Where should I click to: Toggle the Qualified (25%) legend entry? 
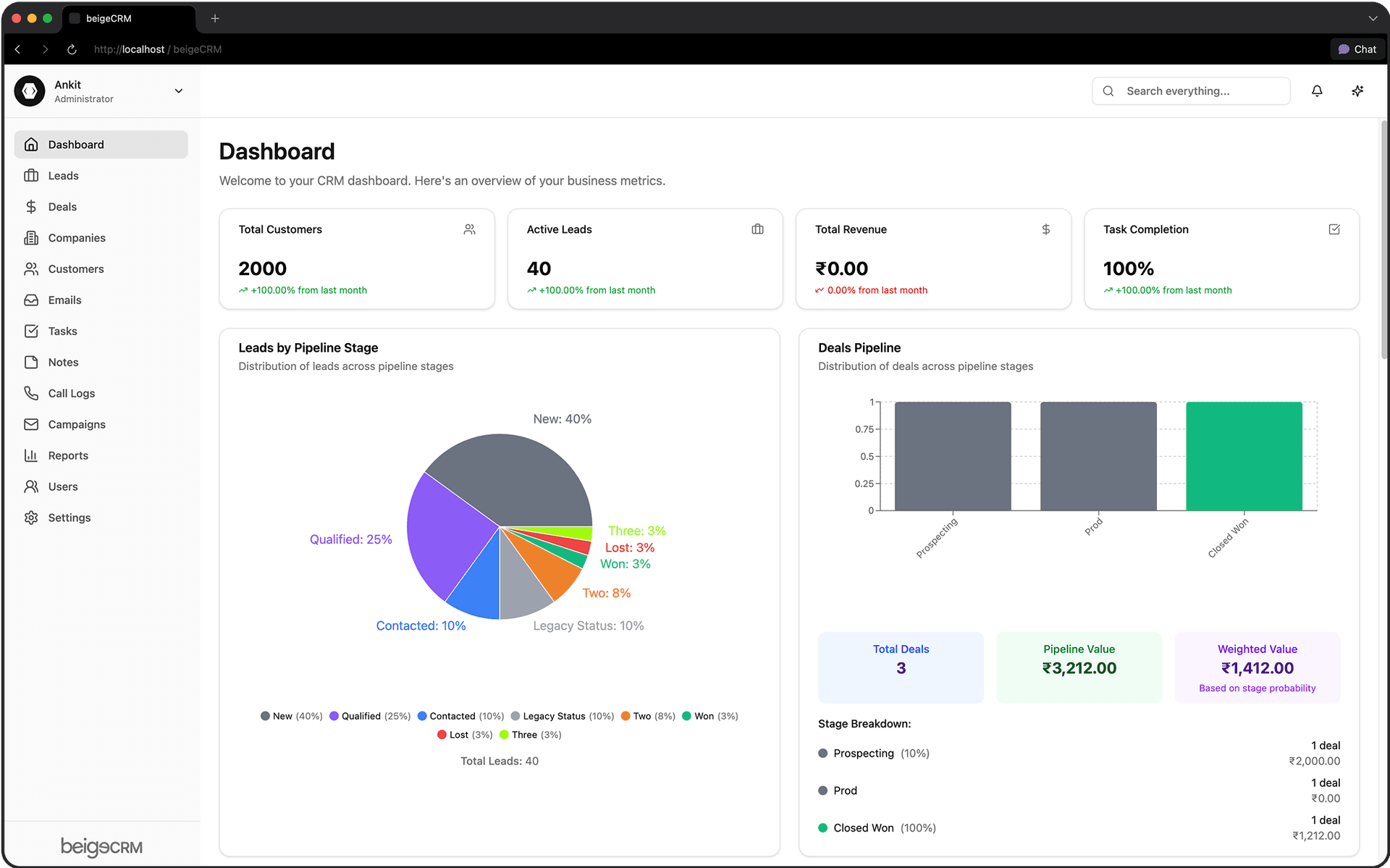pos(369,716)
